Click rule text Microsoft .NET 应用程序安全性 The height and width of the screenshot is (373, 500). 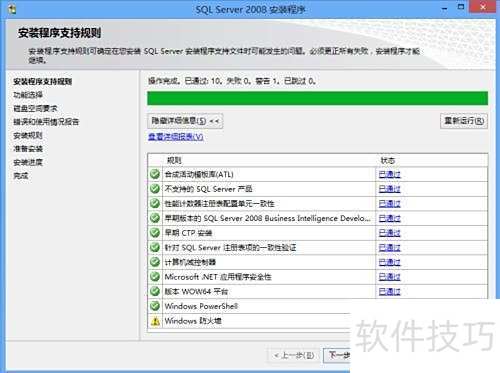pos(218,277)
